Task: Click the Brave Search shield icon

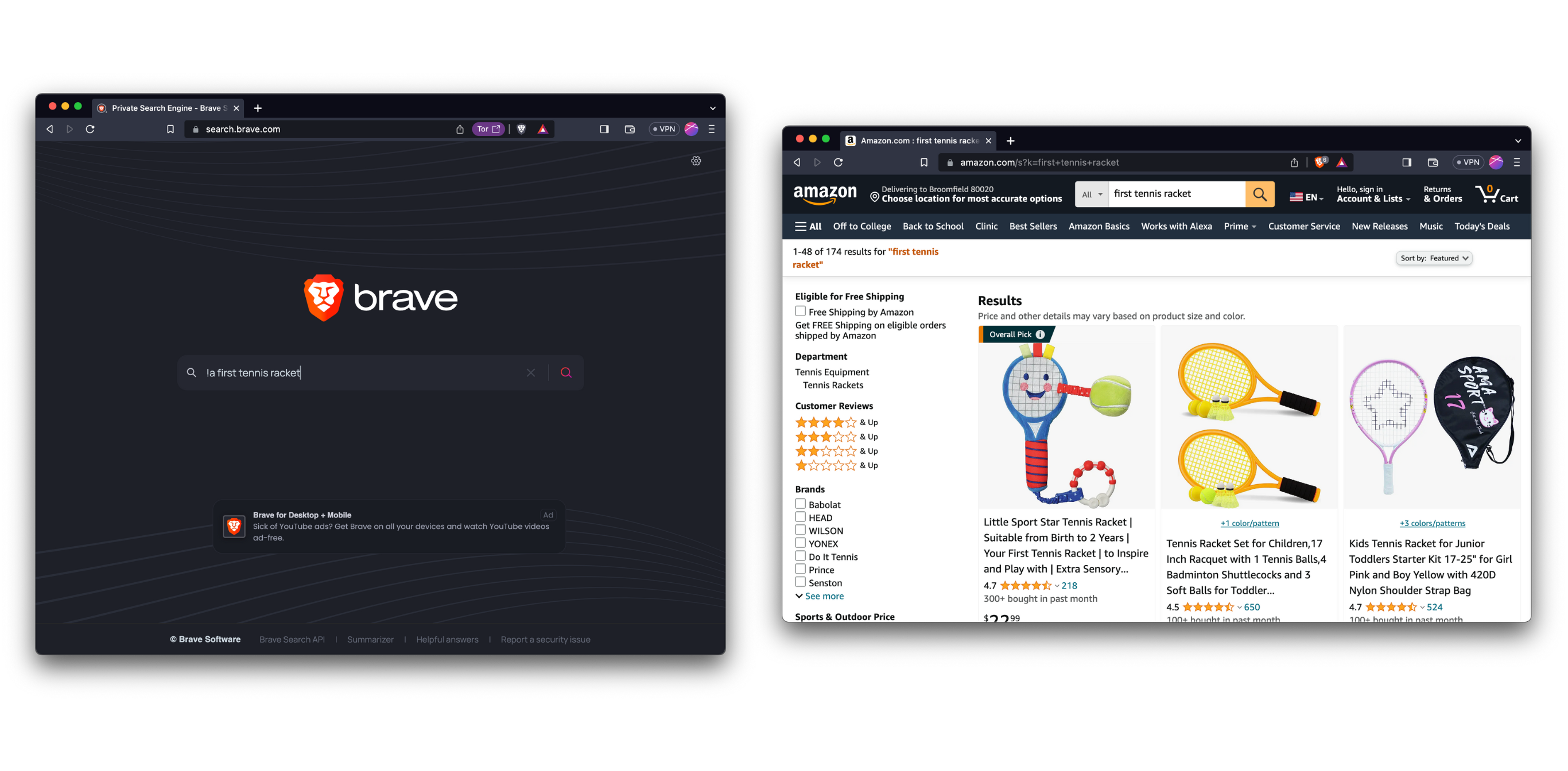Action: click(x=521, y=129)
